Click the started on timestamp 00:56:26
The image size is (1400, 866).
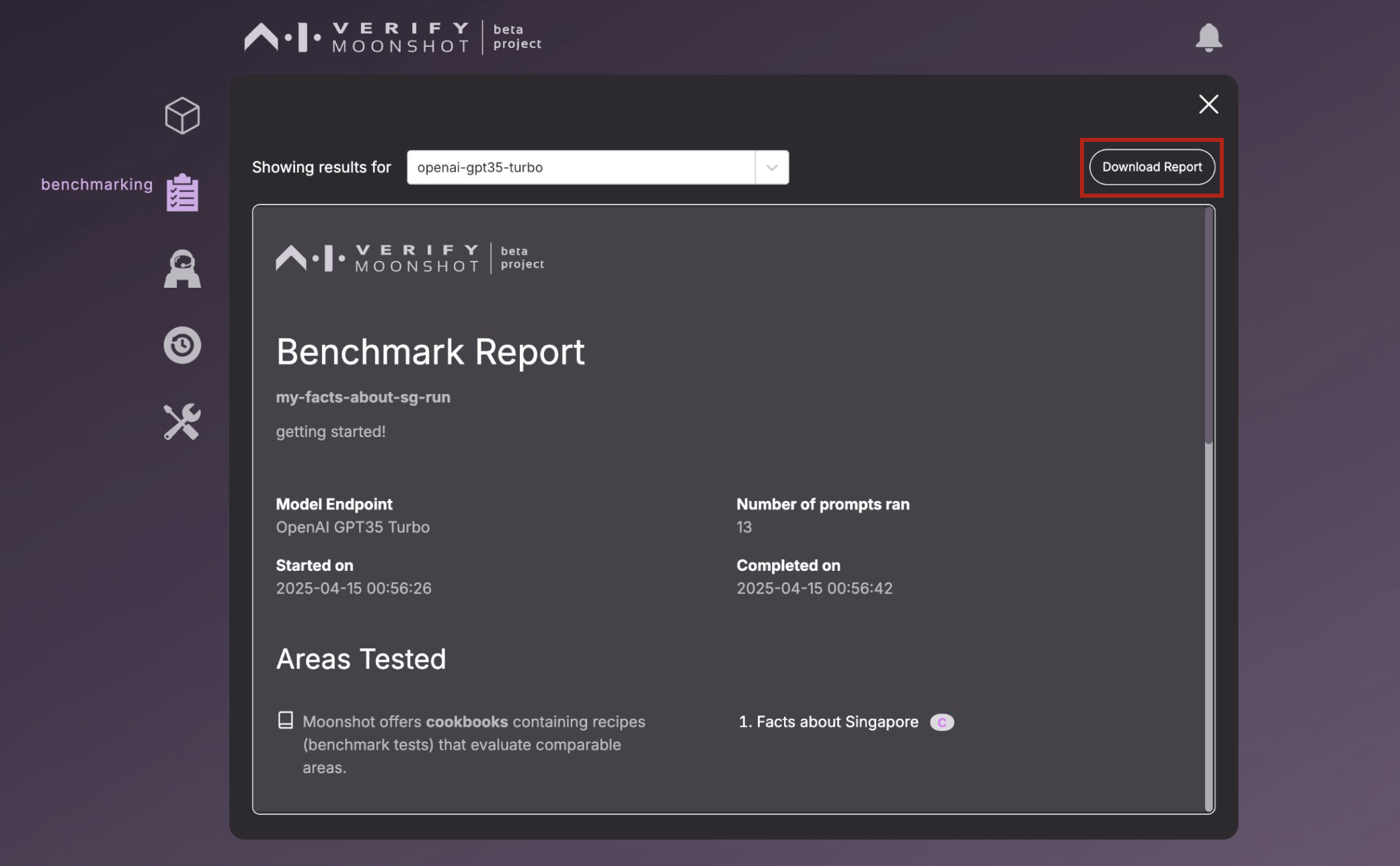[354, 588]
